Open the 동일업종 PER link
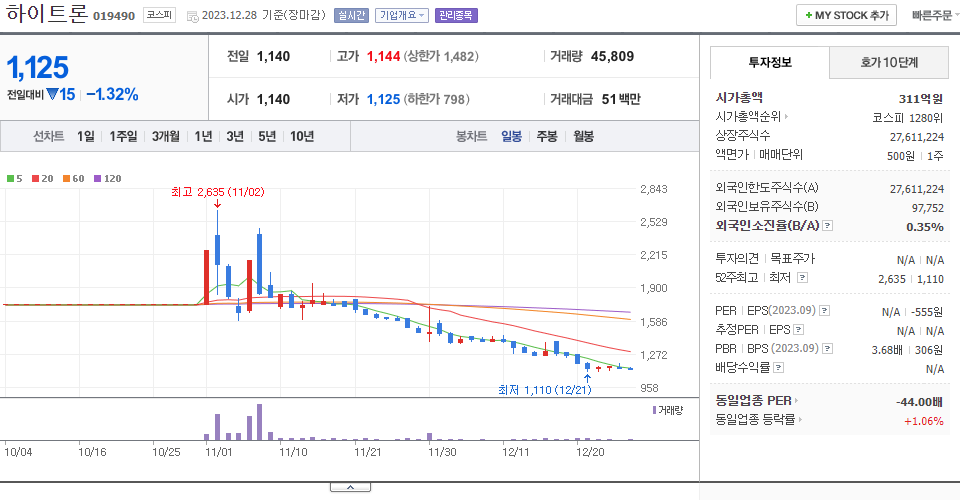 pos(753,401)
